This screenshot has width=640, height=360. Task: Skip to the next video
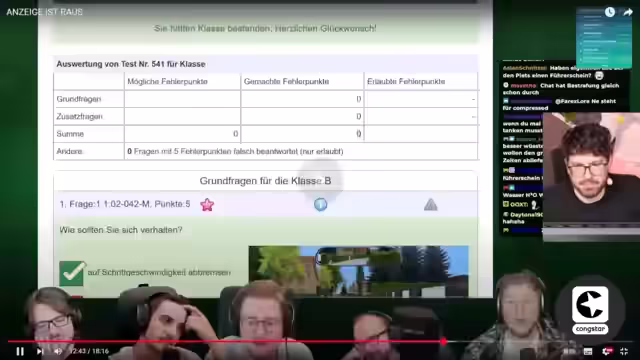[40, 351]
